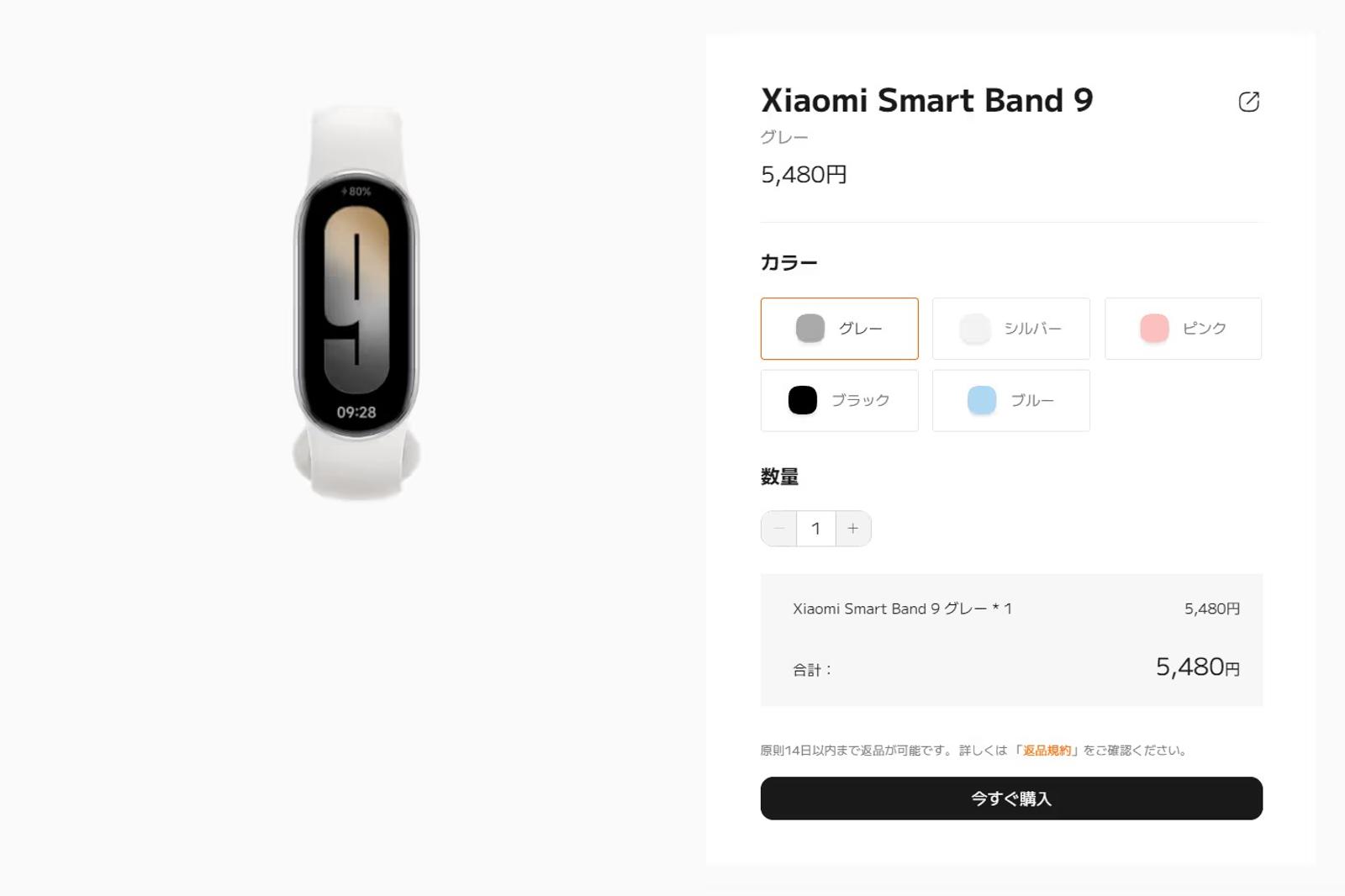Open the 返品規約 return policy link
Image resolution: width=1345 pixels, height=896 pixels.
1047,751
